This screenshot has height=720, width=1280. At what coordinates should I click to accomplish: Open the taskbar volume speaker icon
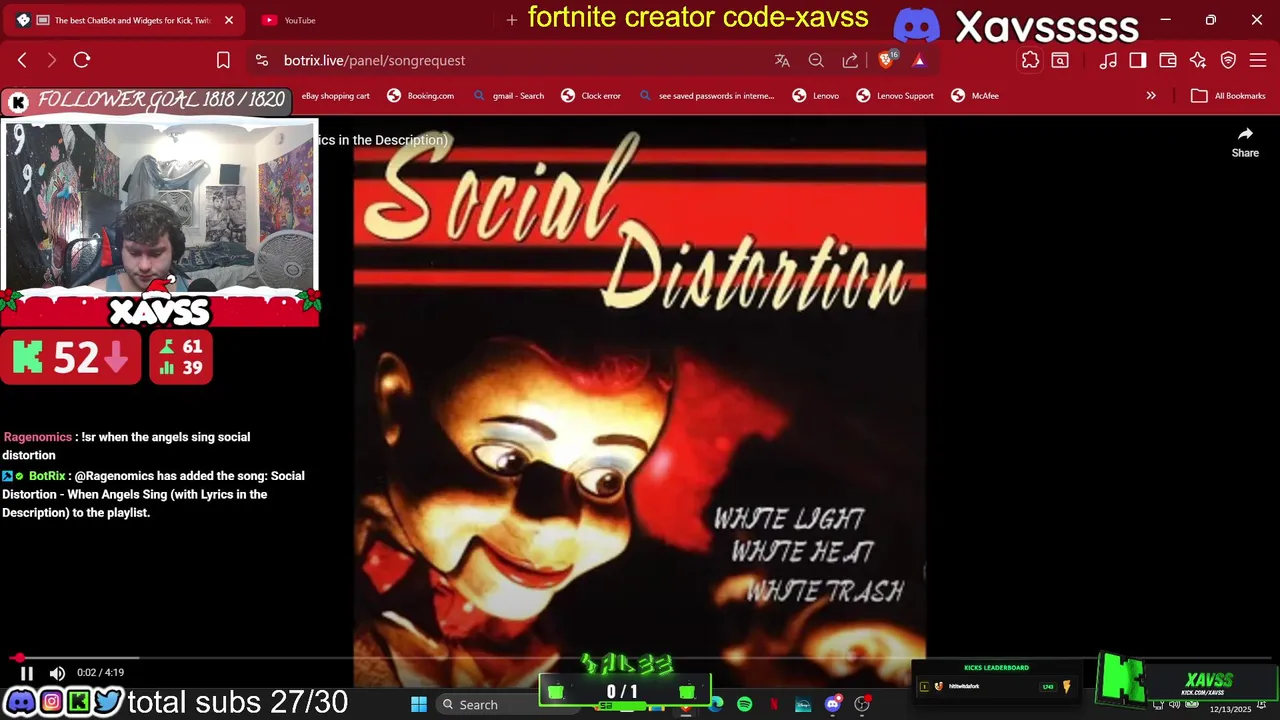tap(1174, 705)
